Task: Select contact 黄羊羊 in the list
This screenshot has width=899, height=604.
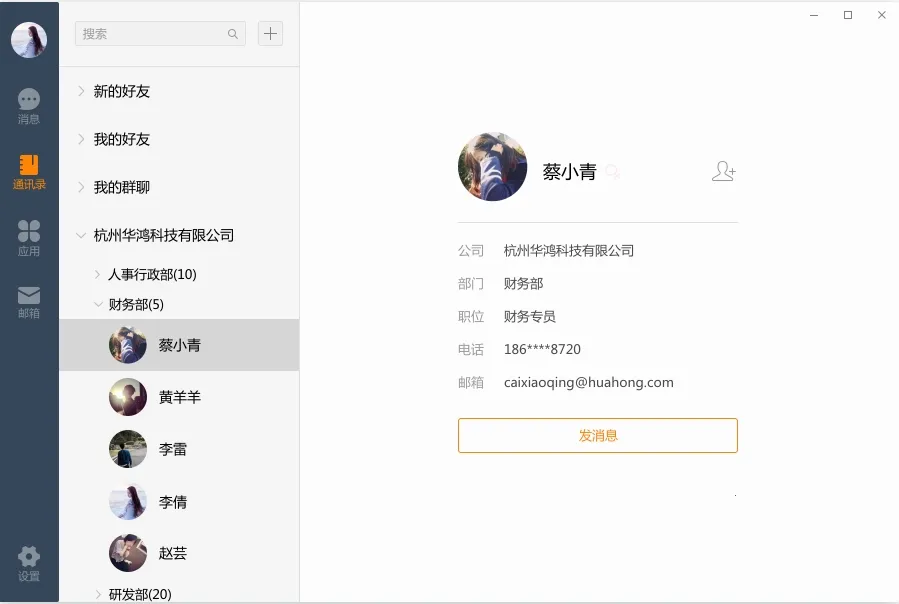Action: 179,397
